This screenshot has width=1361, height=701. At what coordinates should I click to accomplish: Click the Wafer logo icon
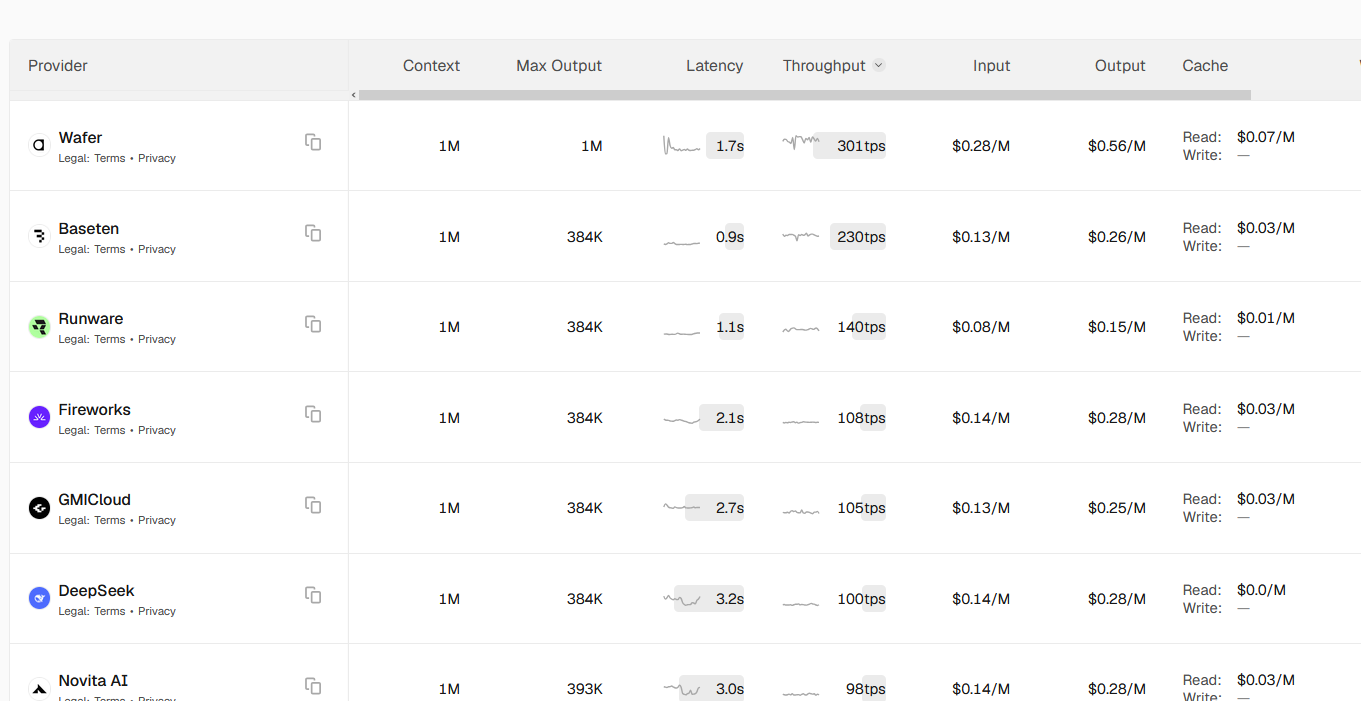tap(39, 145)
